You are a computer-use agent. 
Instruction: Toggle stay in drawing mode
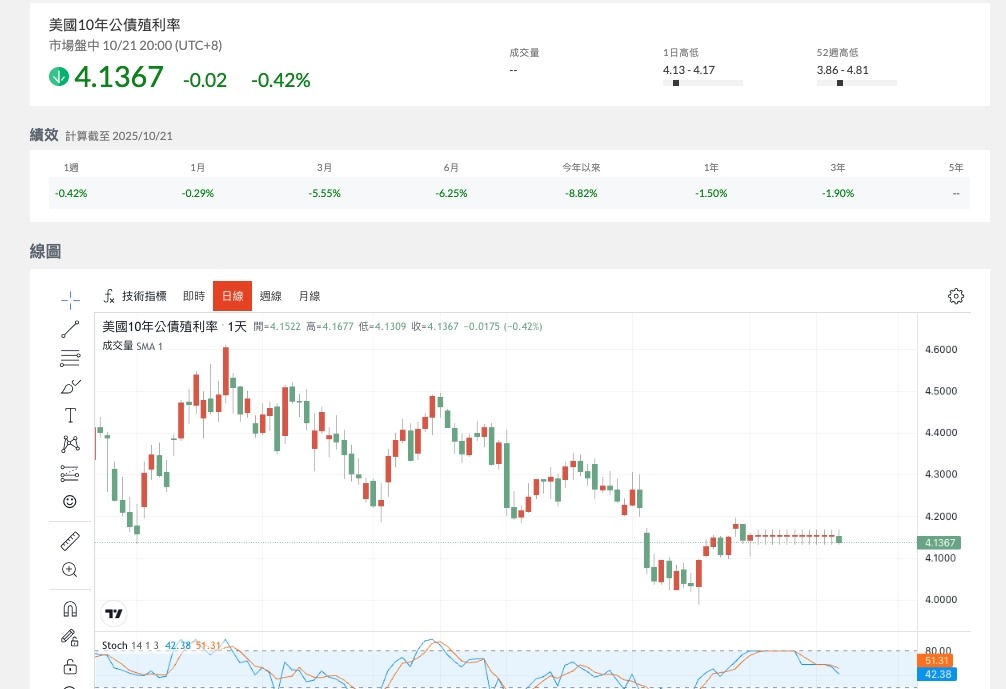click(x=70, y=637)
